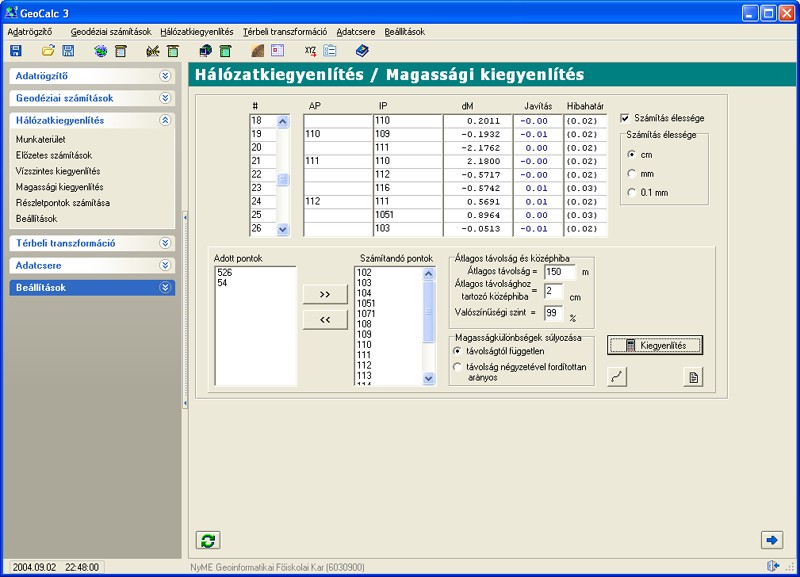Click the table's vertical scrollbar thumb

pyautogui.click(x=283, y=180)
